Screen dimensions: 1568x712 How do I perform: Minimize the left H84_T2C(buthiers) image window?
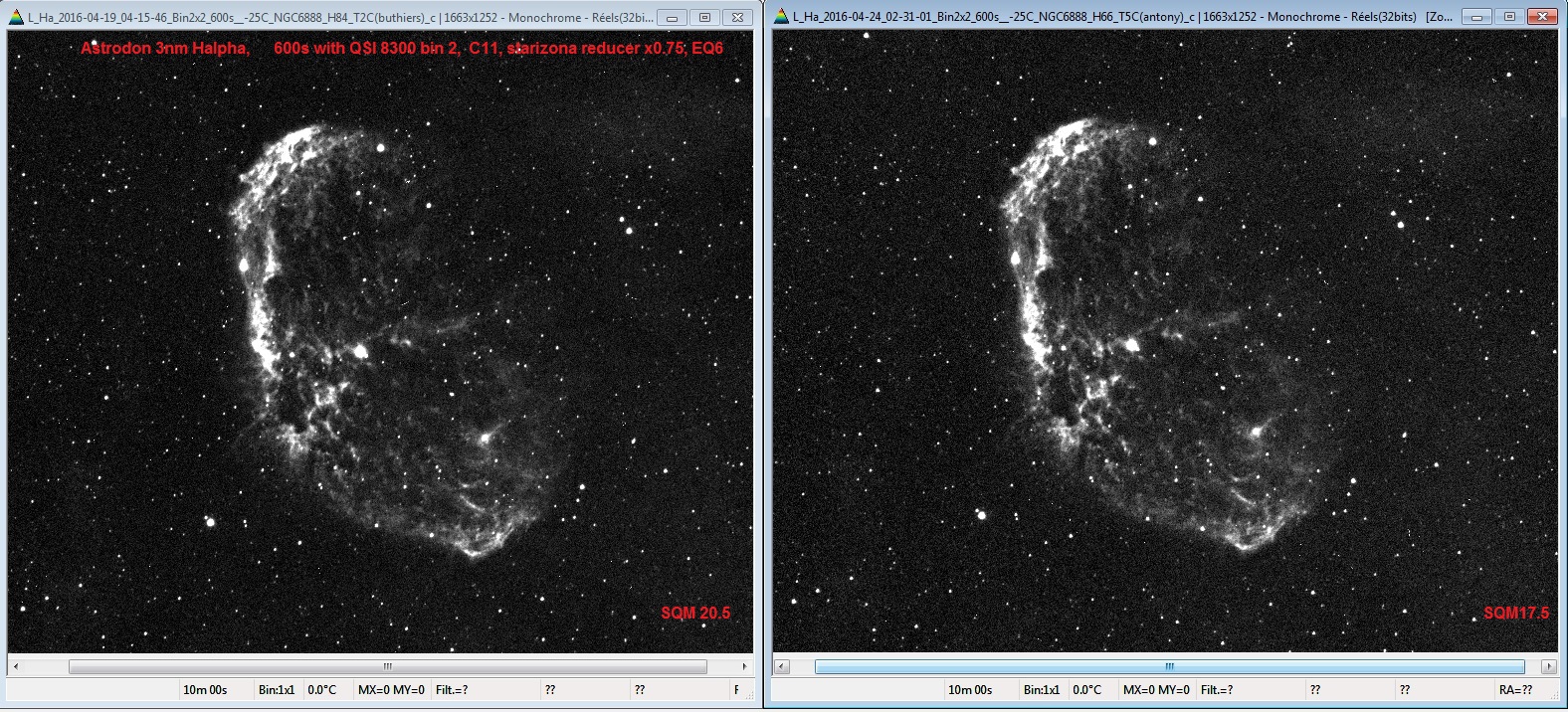672,17
